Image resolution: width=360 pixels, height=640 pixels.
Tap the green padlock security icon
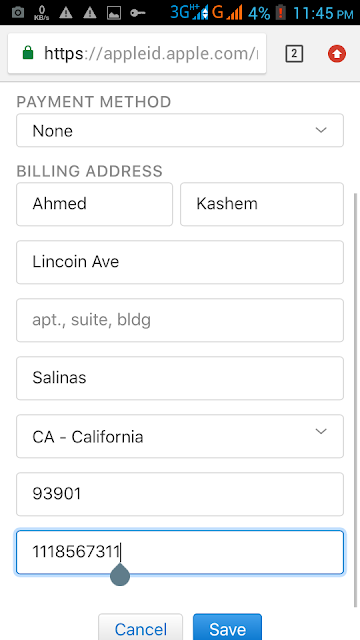(28, 53)
